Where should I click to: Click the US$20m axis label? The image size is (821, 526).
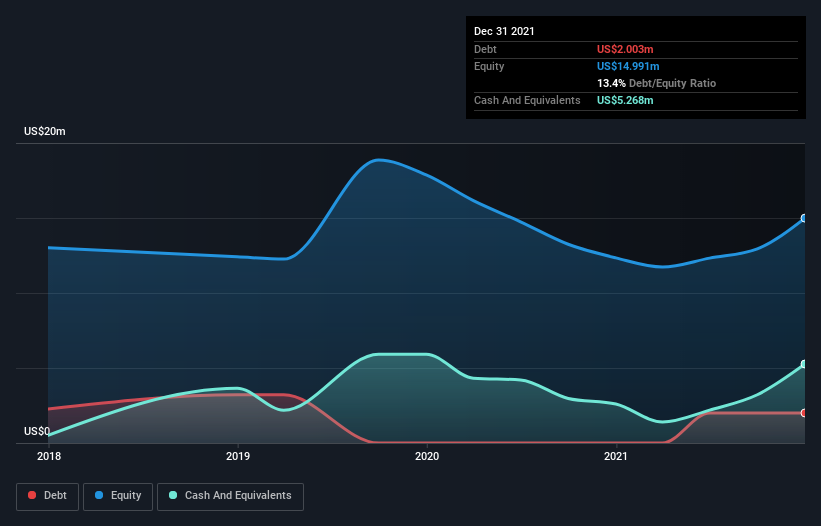coord(45,131)
